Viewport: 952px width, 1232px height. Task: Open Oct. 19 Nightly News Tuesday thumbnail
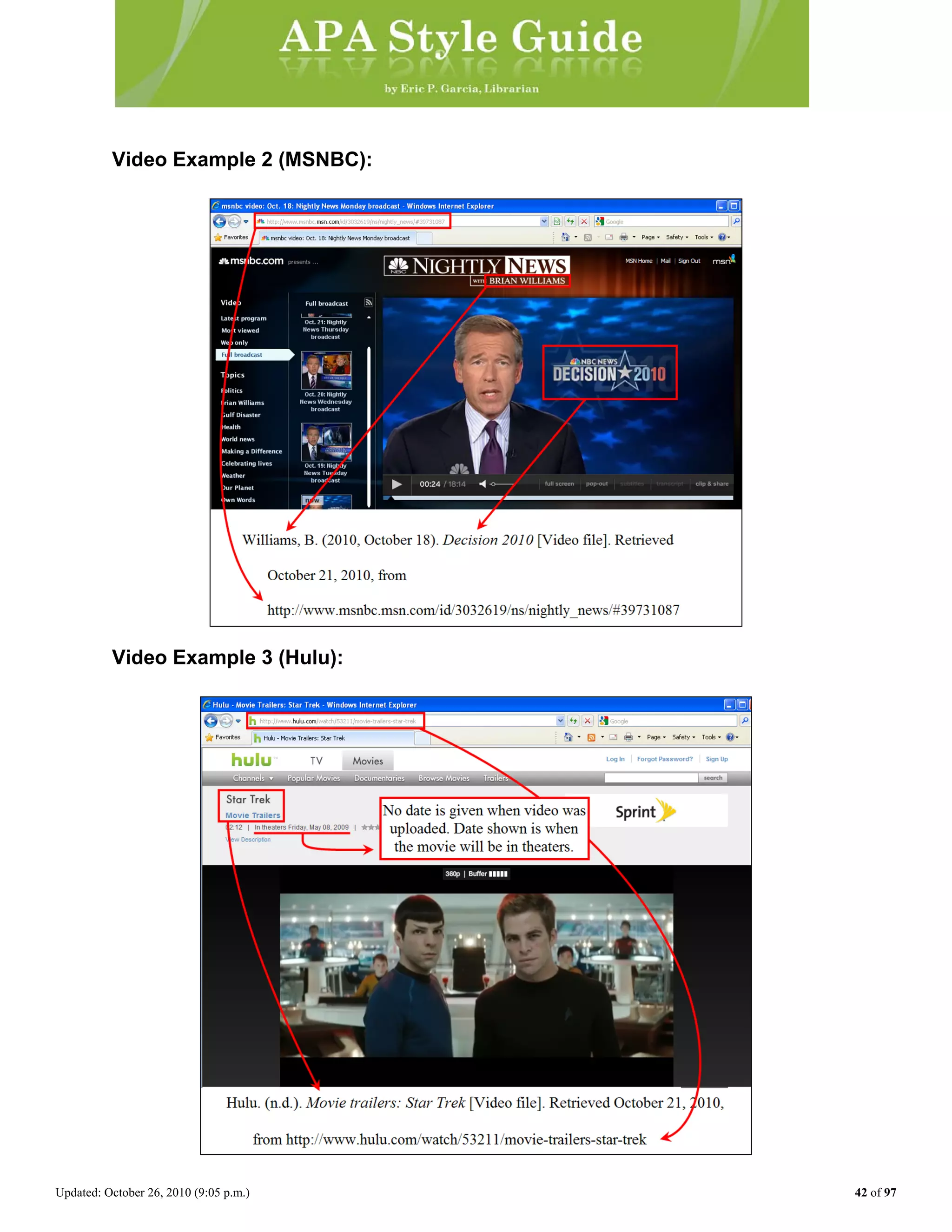click(326, 442)
